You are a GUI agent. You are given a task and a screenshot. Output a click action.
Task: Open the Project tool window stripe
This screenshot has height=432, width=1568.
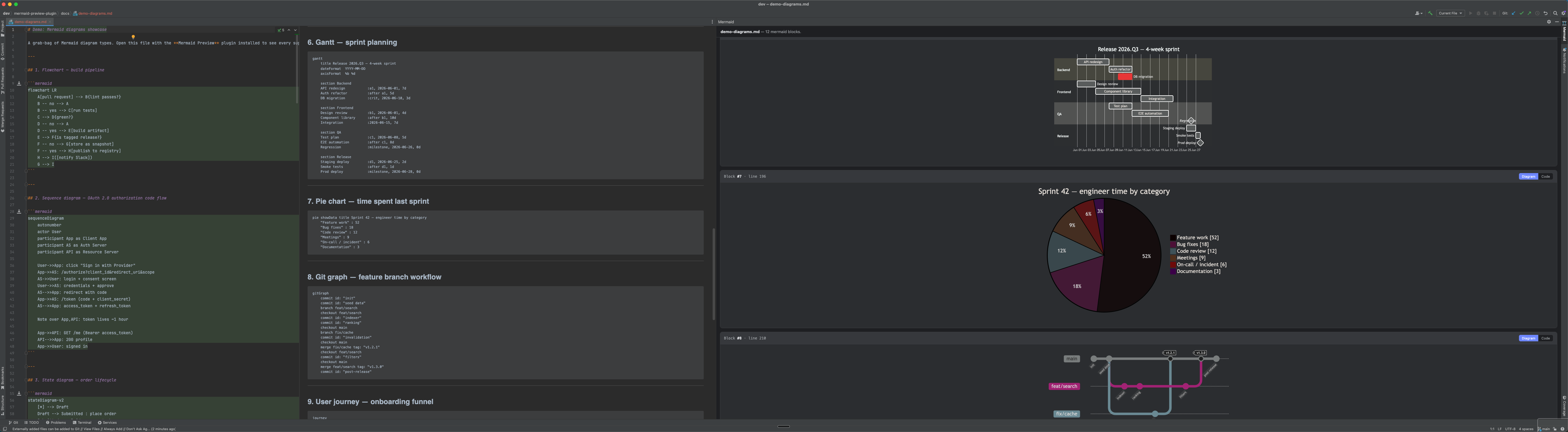click(2, 28)
